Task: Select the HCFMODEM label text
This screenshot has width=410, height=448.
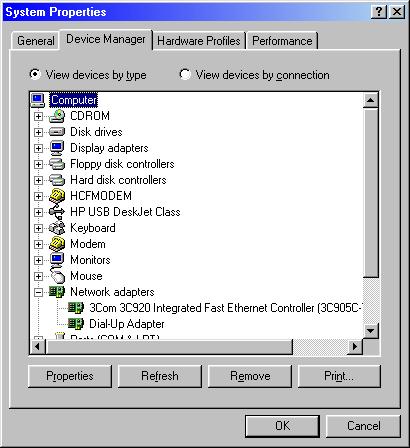Action: coord(101,196)
